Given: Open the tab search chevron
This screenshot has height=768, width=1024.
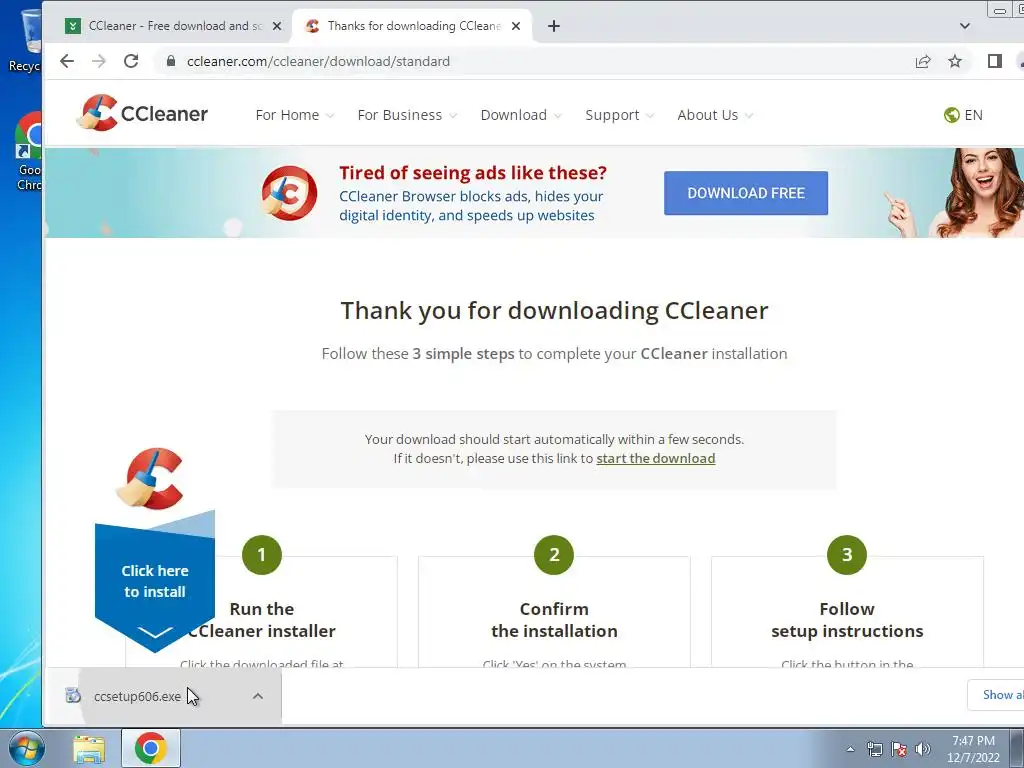Looking at the screenshot, I should point(965,26).
